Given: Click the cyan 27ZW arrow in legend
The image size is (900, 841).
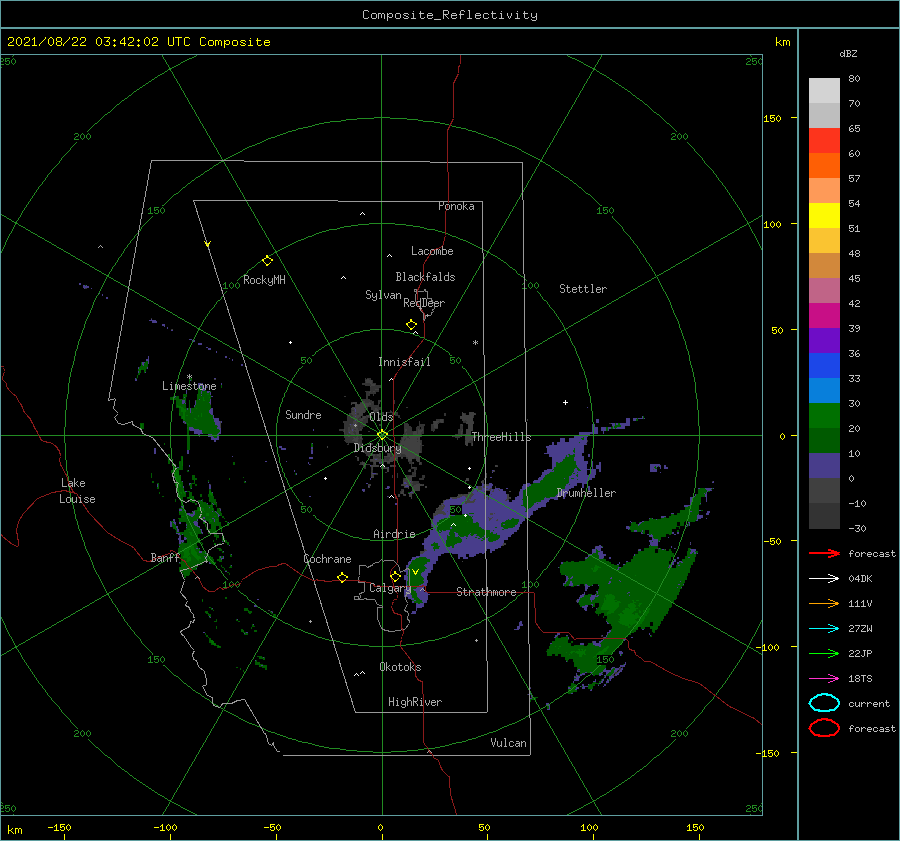Looking at the screenshot, I should (824, 629).
